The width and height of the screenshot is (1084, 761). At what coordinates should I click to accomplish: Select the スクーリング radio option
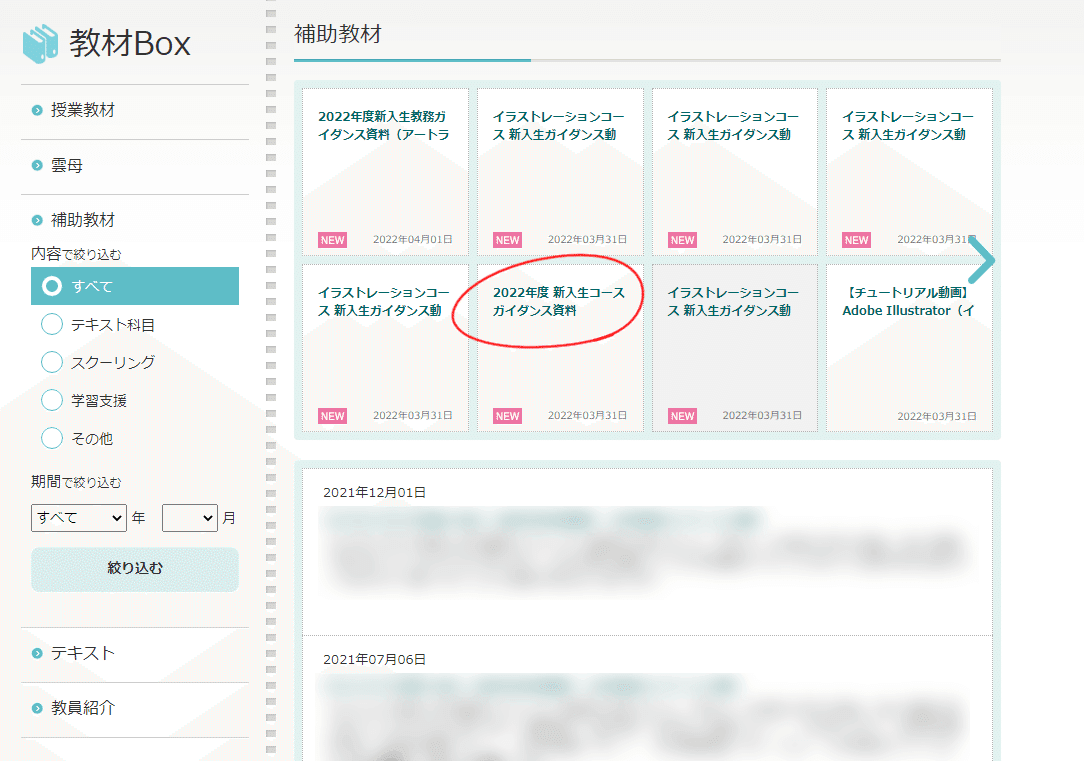[x=52, y=362]
